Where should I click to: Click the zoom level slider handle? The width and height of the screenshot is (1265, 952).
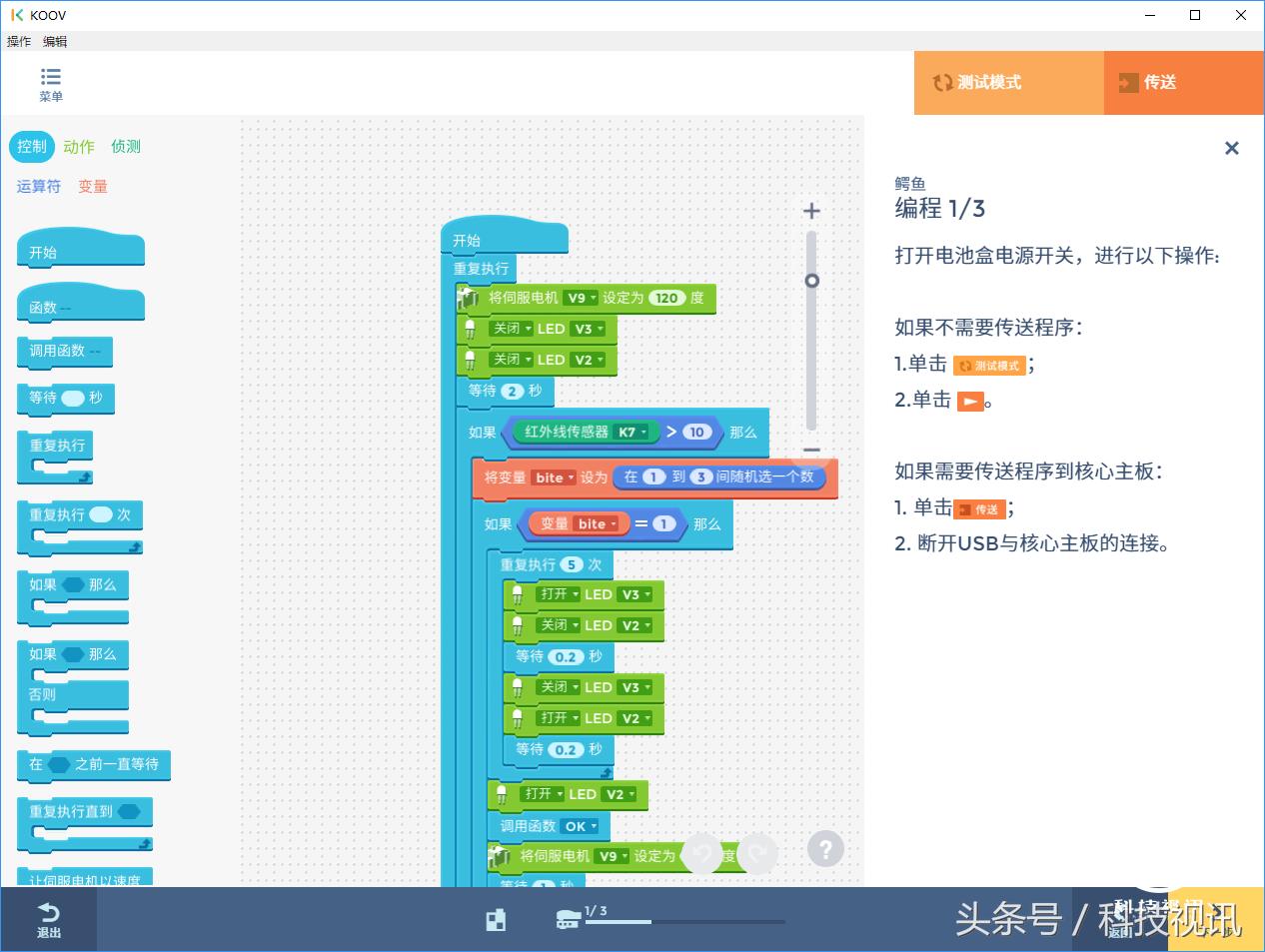[x=810, y=281]
